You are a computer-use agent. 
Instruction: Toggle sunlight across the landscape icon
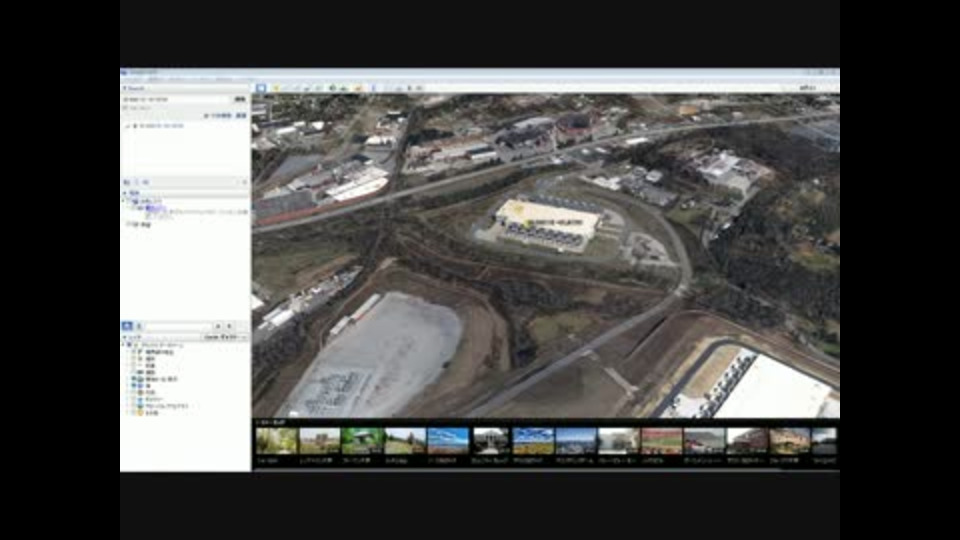(344, 88)
